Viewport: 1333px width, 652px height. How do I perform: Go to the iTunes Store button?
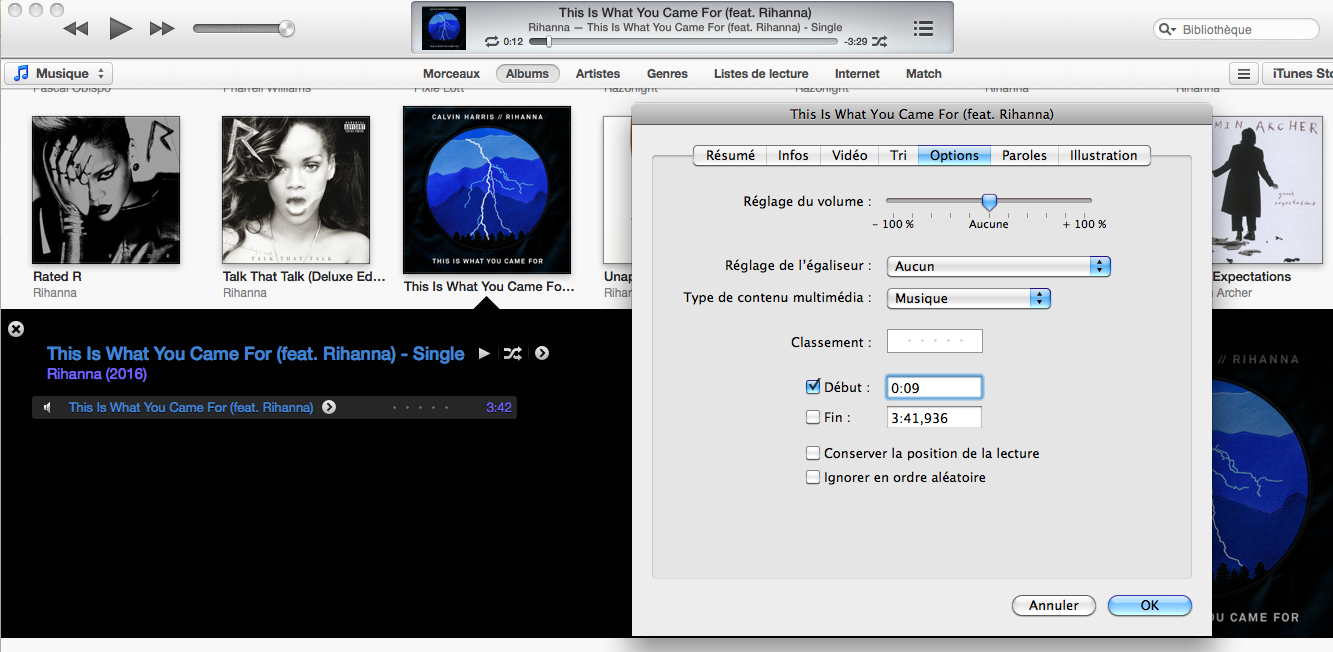1298,73
